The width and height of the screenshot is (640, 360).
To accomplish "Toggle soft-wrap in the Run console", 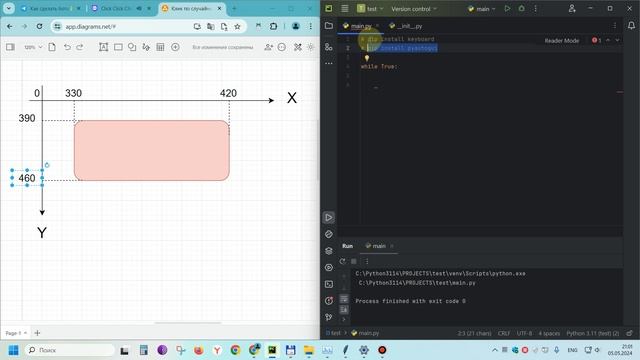I will pyautogui.click(x=344, y=299).
